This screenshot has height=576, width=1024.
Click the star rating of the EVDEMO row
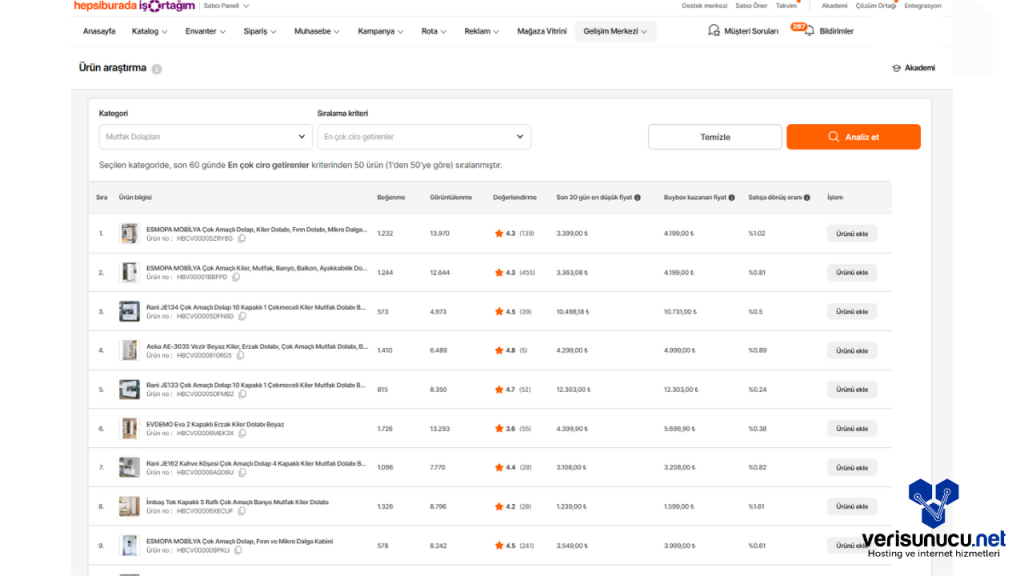pos(499,428)
